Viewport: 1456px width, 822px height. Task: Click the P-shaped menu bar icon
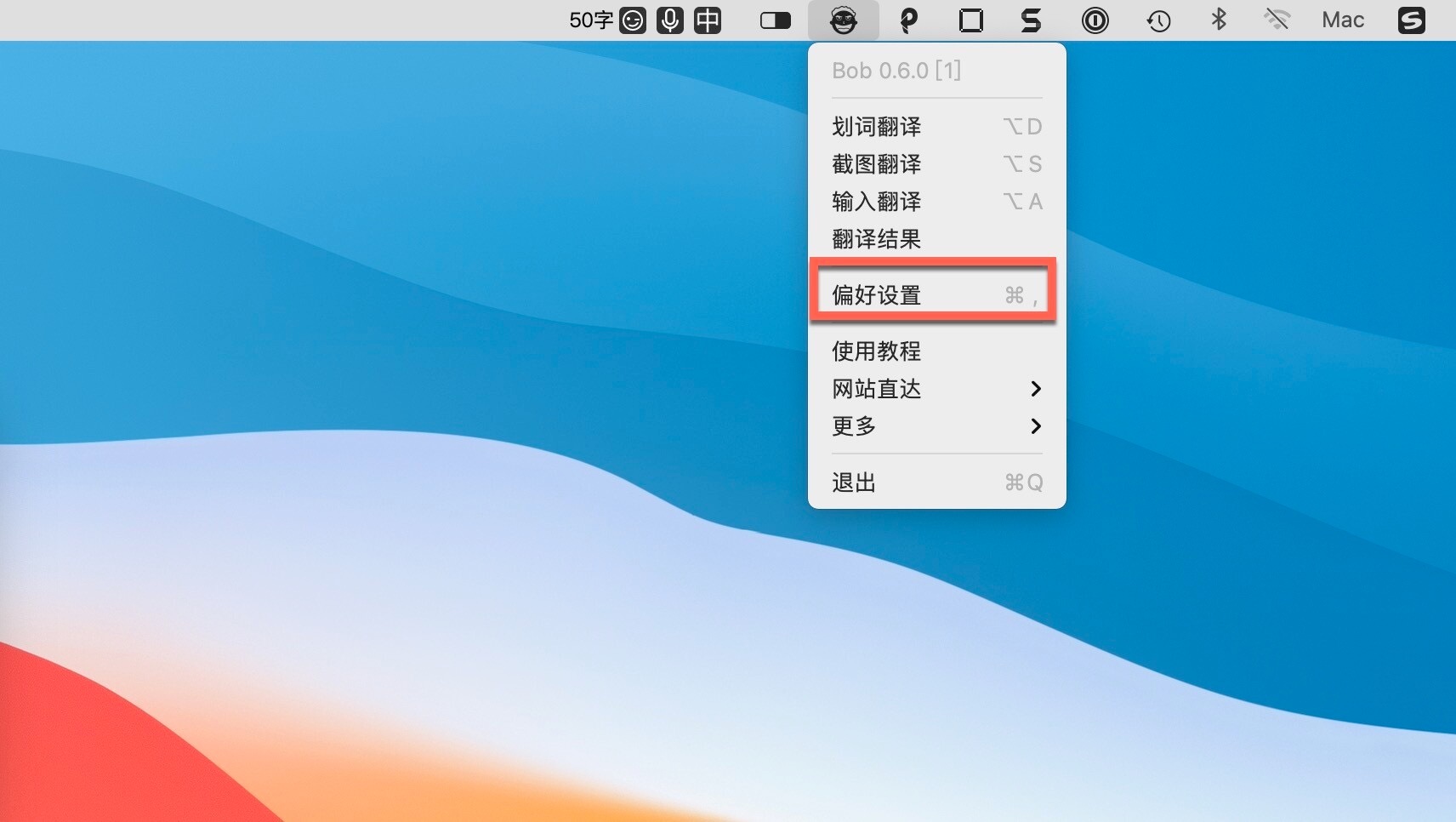[x=908, y=20]
